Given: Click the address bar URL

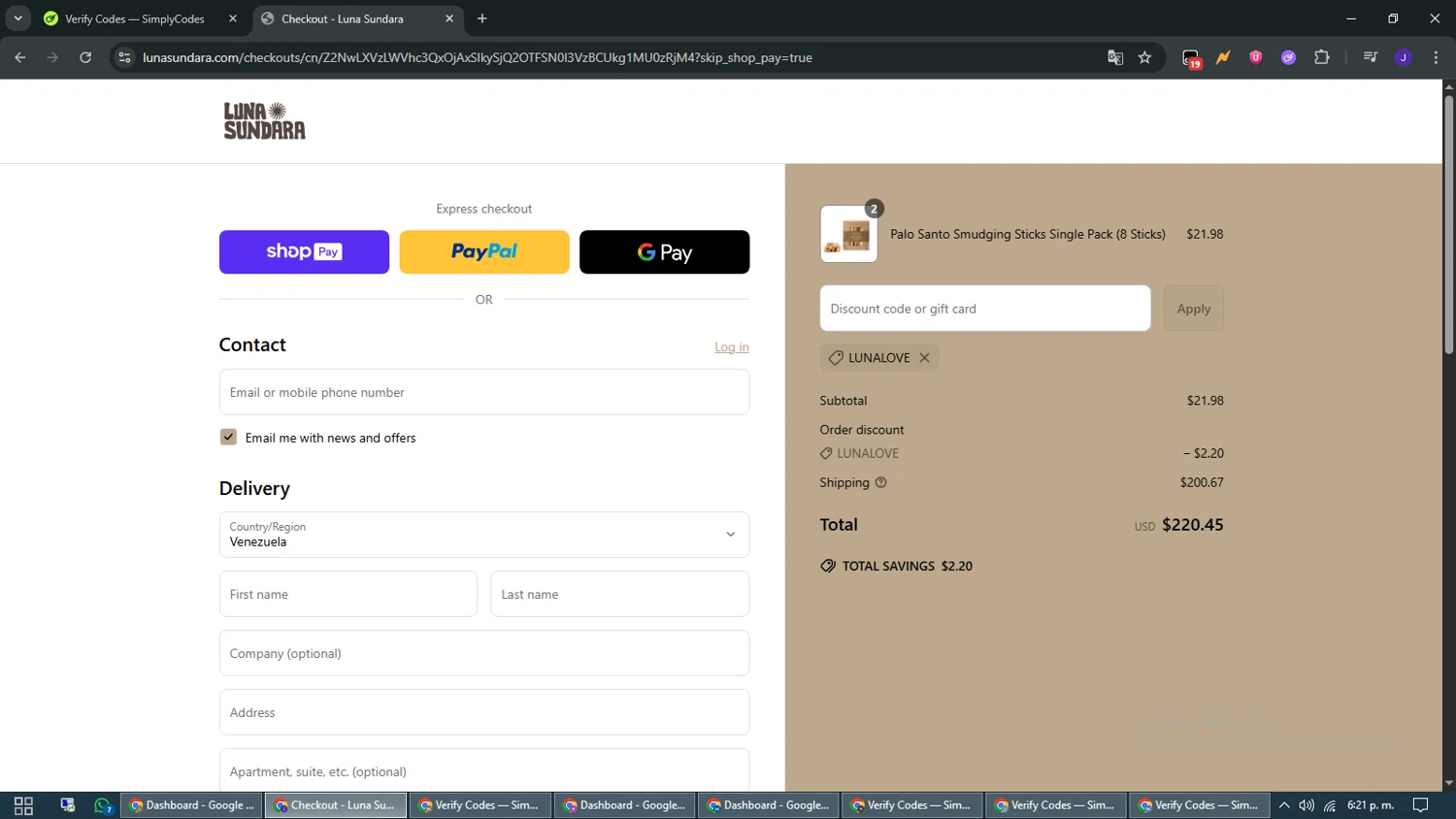Looking at the screenshot, I should (x=478, y=57).
